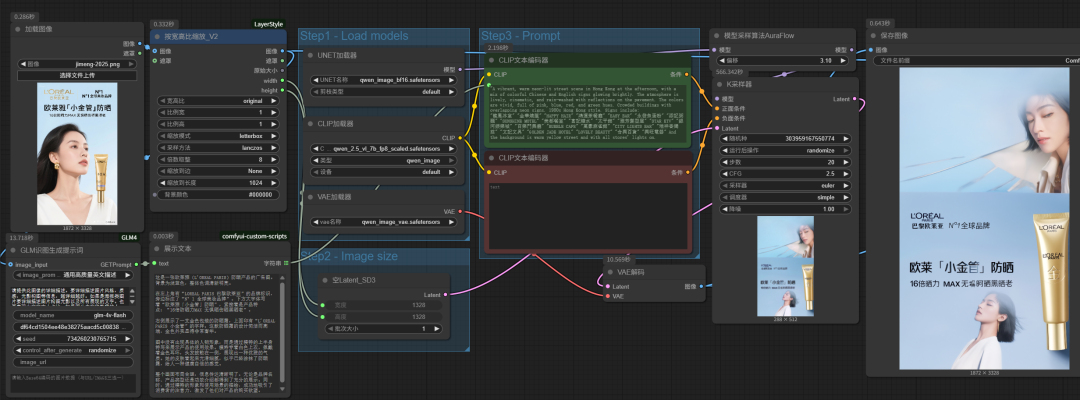The width and height of the screenshot is (1080, 400).
Task: Open the 缩放到边 None dropdown
Action: tap(218, 171)
